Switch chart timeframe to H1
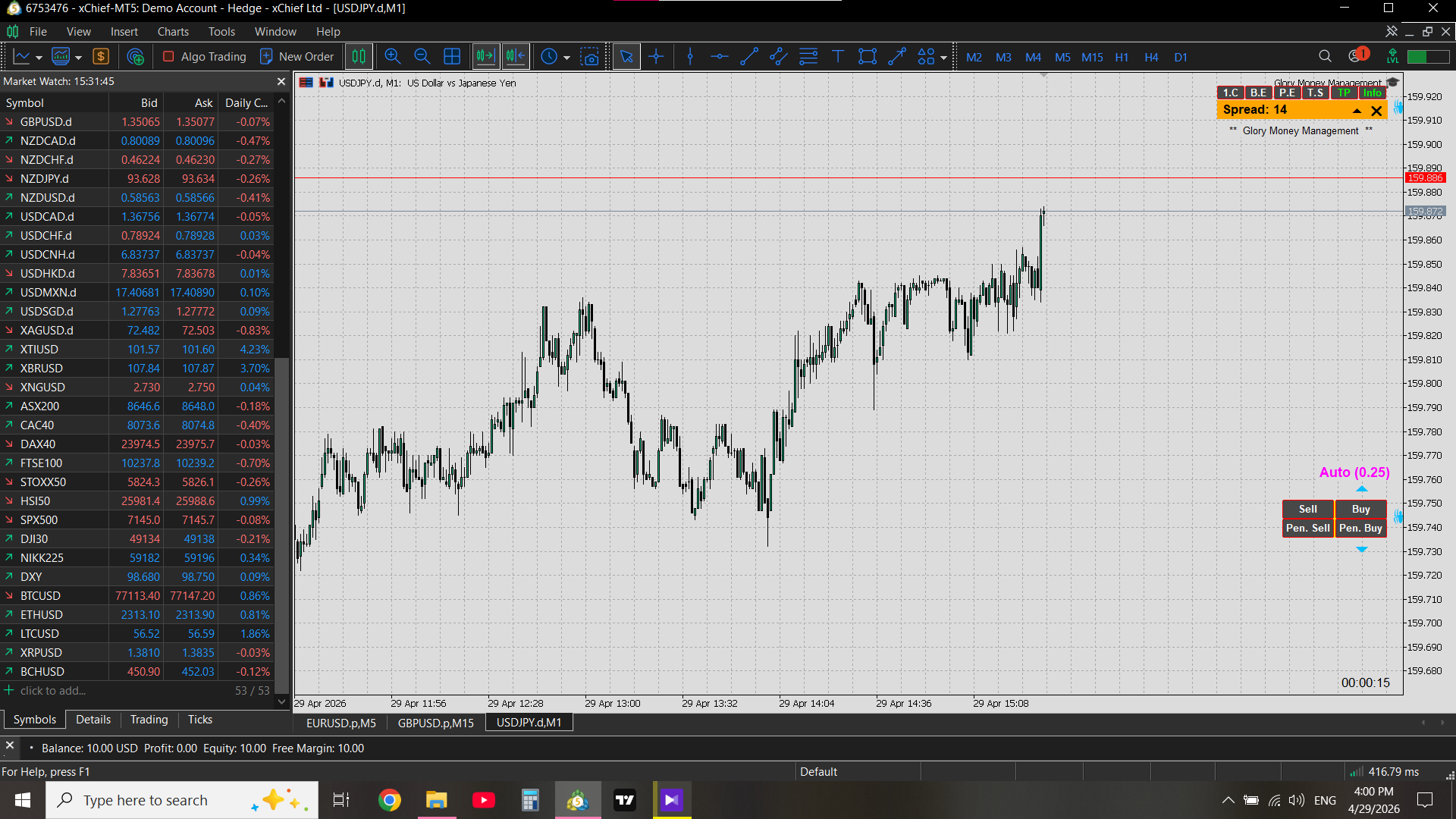 (x=1122, y=58)
